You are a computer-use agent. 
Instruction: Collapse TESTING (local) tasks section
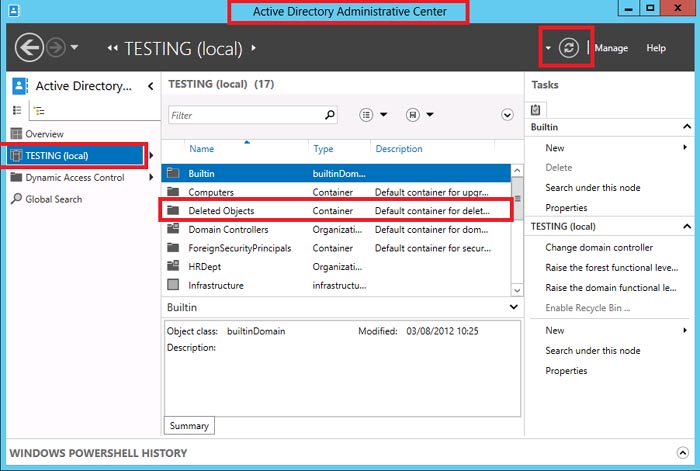(x=687, y=226)
